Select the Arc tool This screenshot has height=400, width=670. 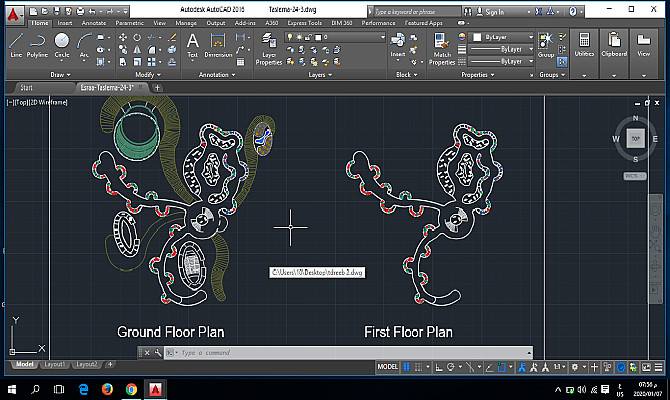pyautogui.click(x=84, y=43)
